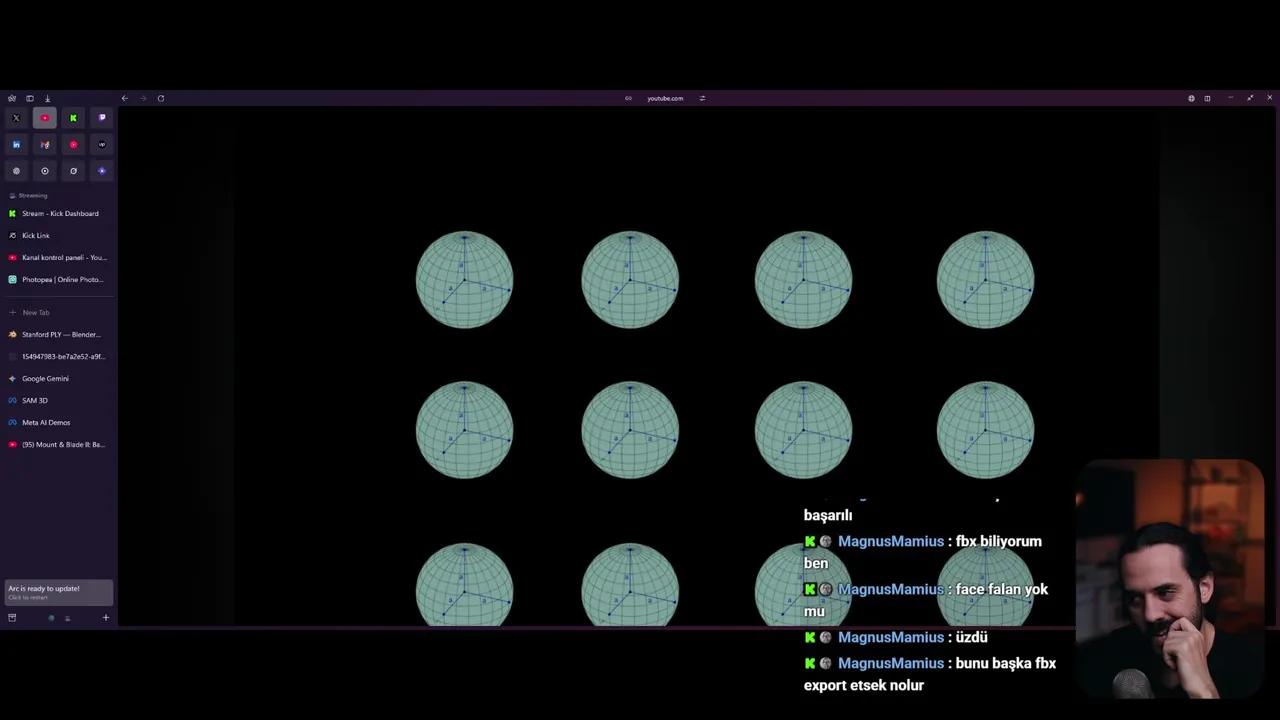Screen dimensions: 1280x720
Task: Open blue-purple favorite in third row
Action: pos(102,171)
